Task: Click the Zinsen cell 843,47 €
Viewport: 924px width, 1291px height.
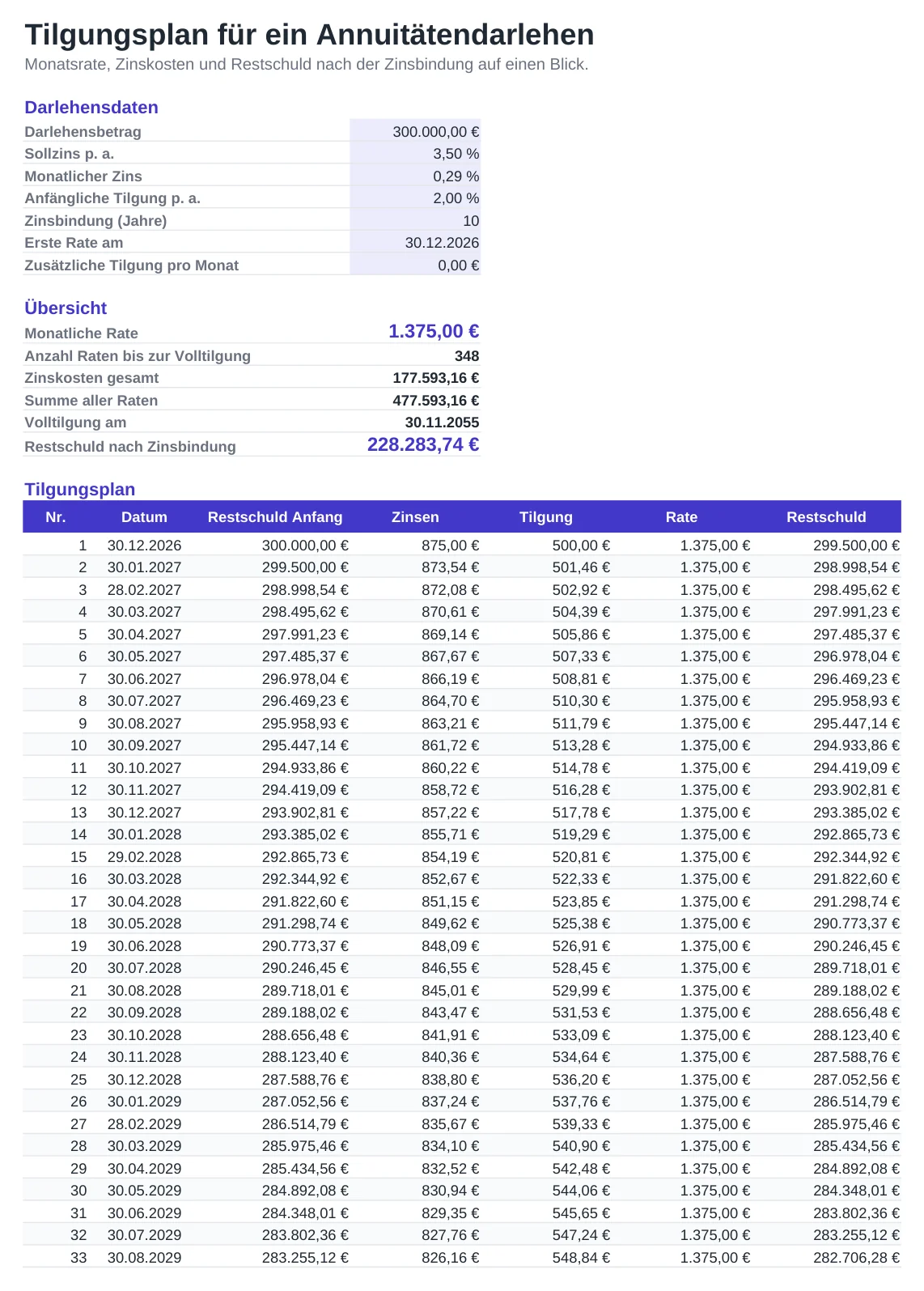Action: pyautogui.click(x=450, y=1013)
